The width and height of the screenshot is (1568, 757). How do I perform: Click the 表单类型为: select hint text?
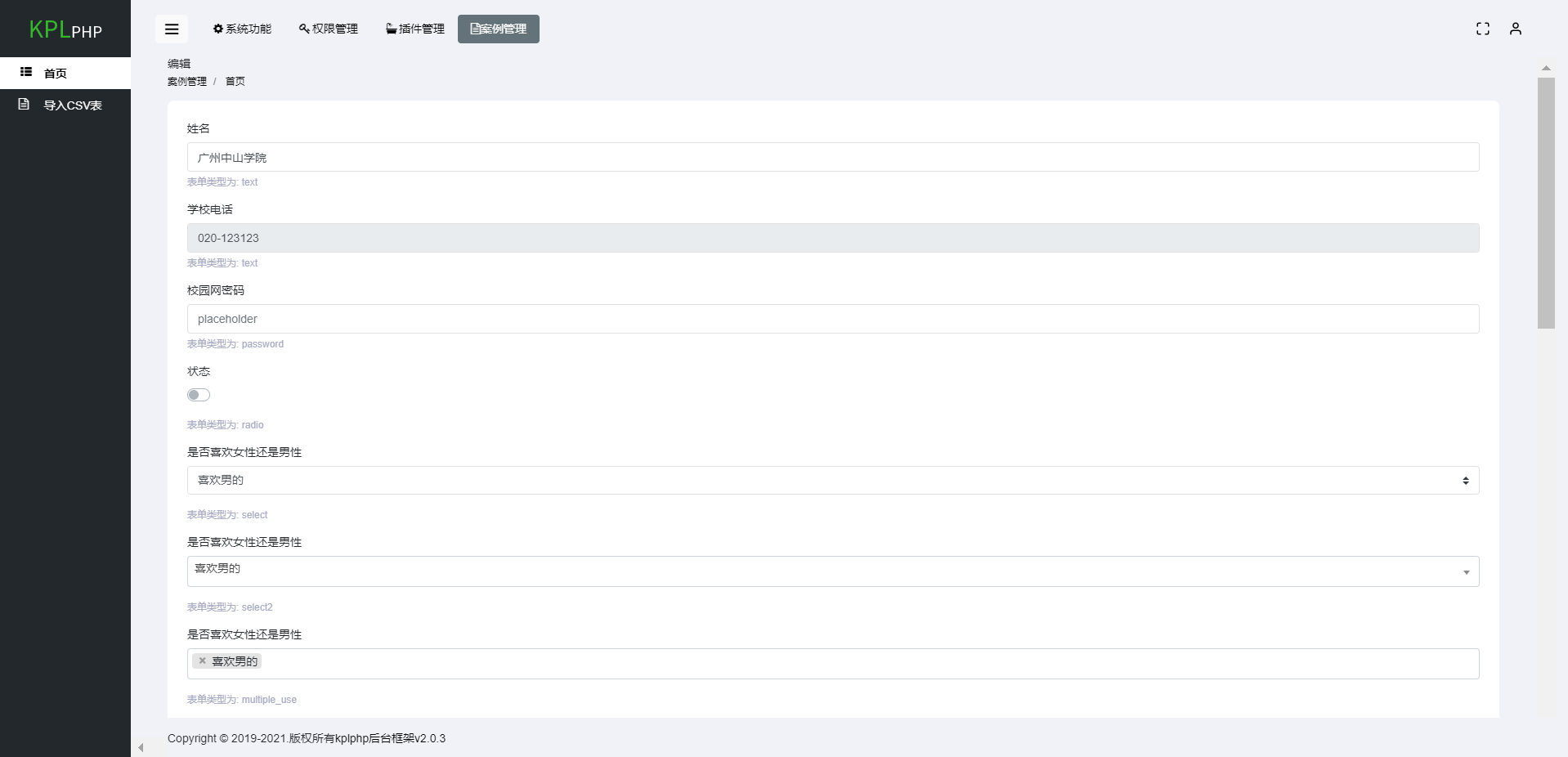click(227, 515)
